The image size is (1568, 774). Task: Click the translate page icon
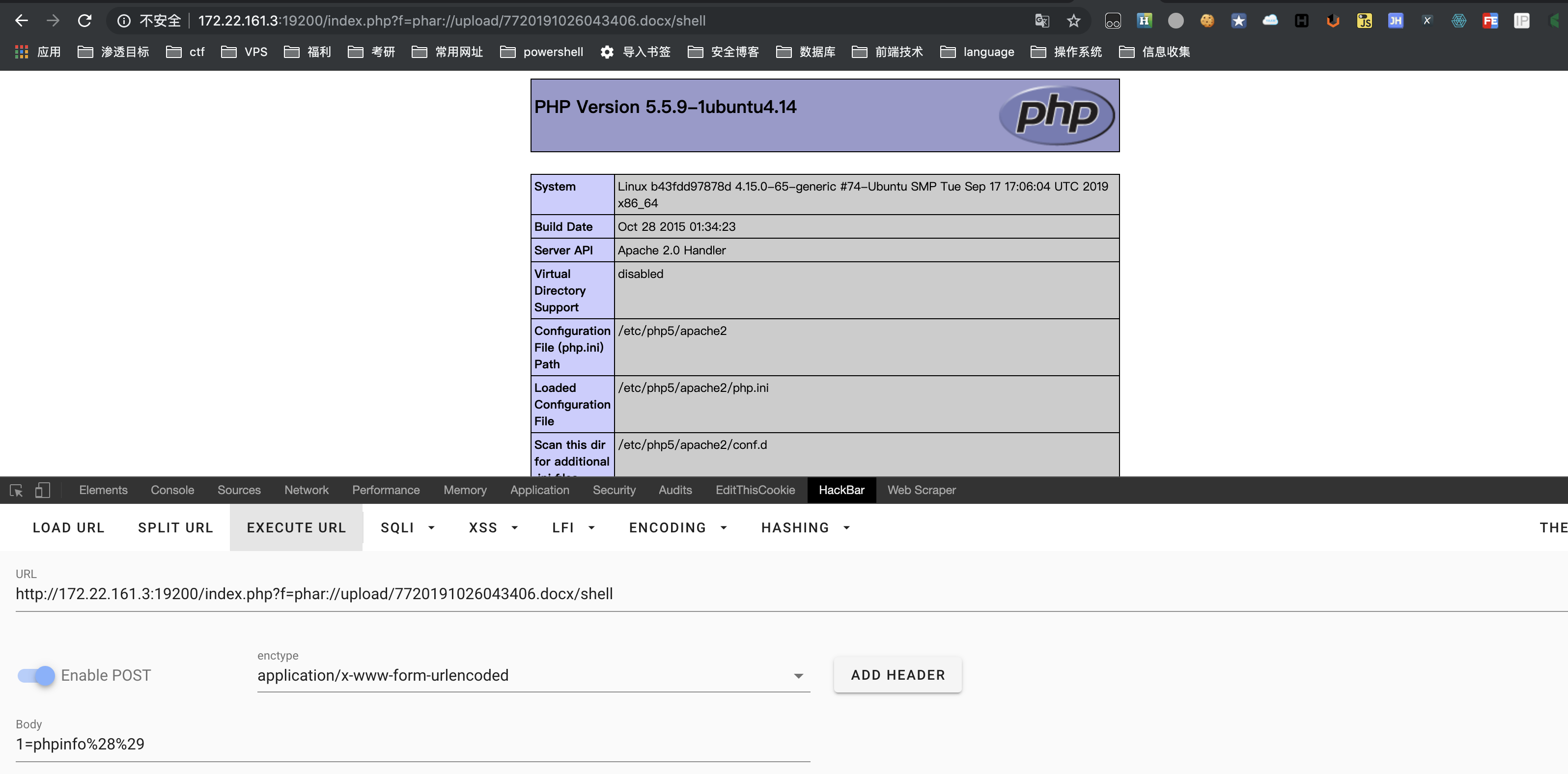[x=1041, y=21]
